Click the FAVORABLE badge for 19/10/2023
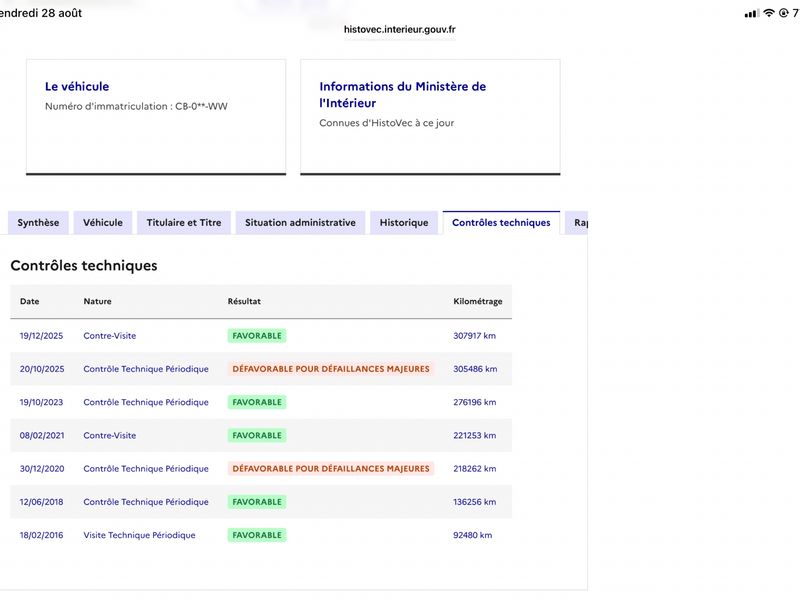 click(x=257, y=402)
